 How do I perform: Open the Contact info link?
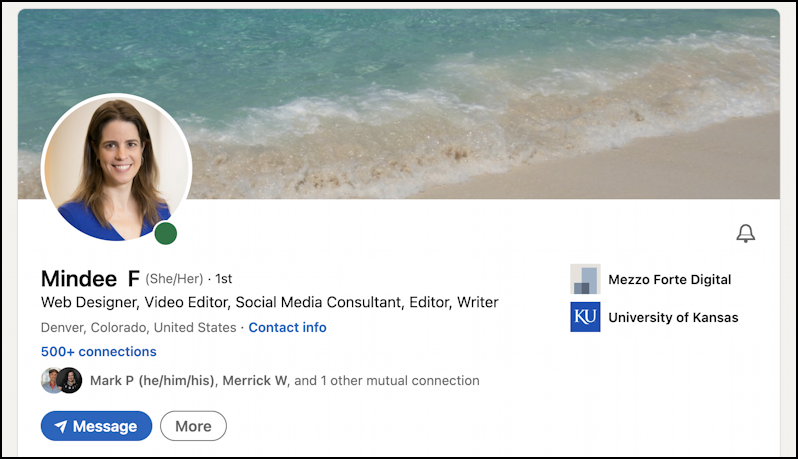pos(288,327)
